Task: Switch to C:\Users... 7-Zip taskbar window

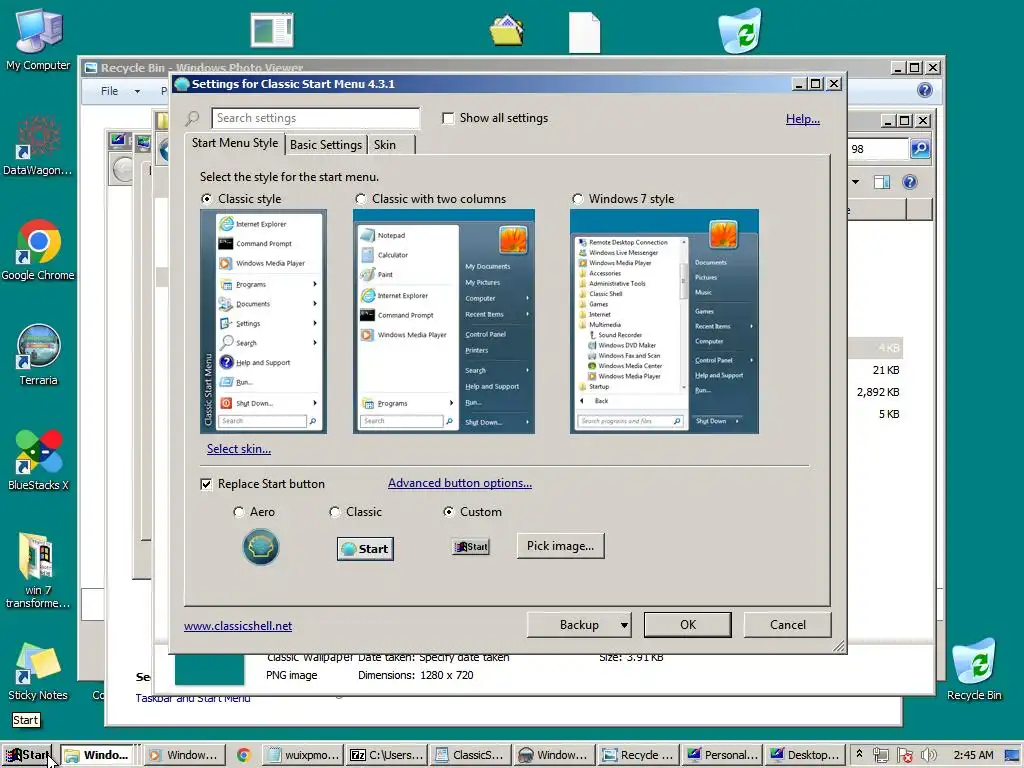Action: 387,755
